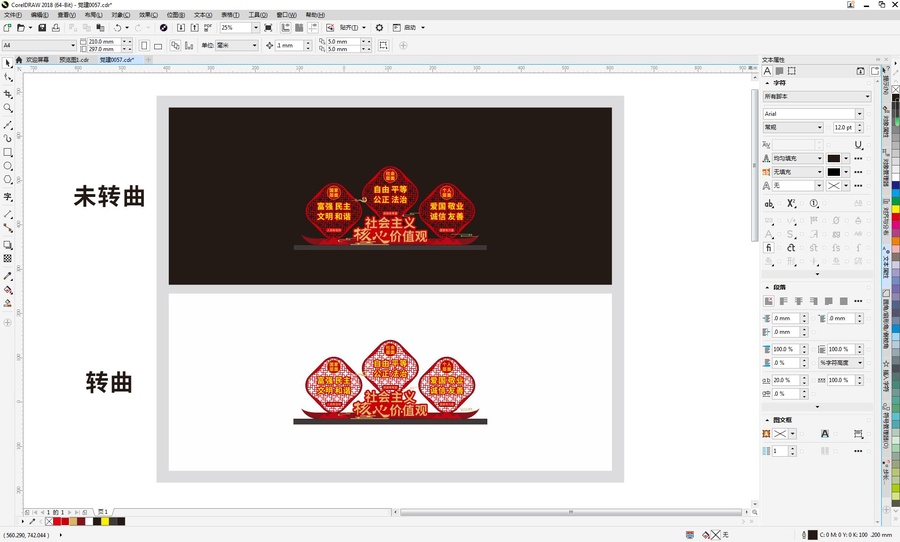
Task: Open the Edit menu
Action: 40,15
